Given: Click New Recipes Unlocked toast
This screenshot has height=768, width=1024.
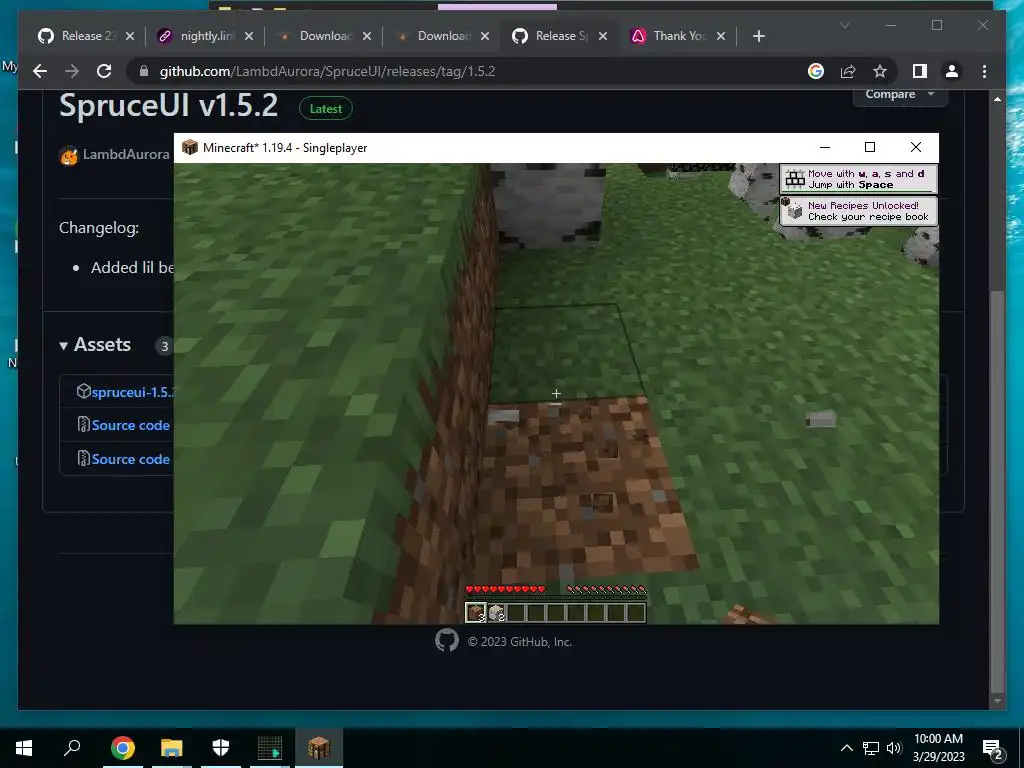Looking at the screenshot, I should (858, 210).
